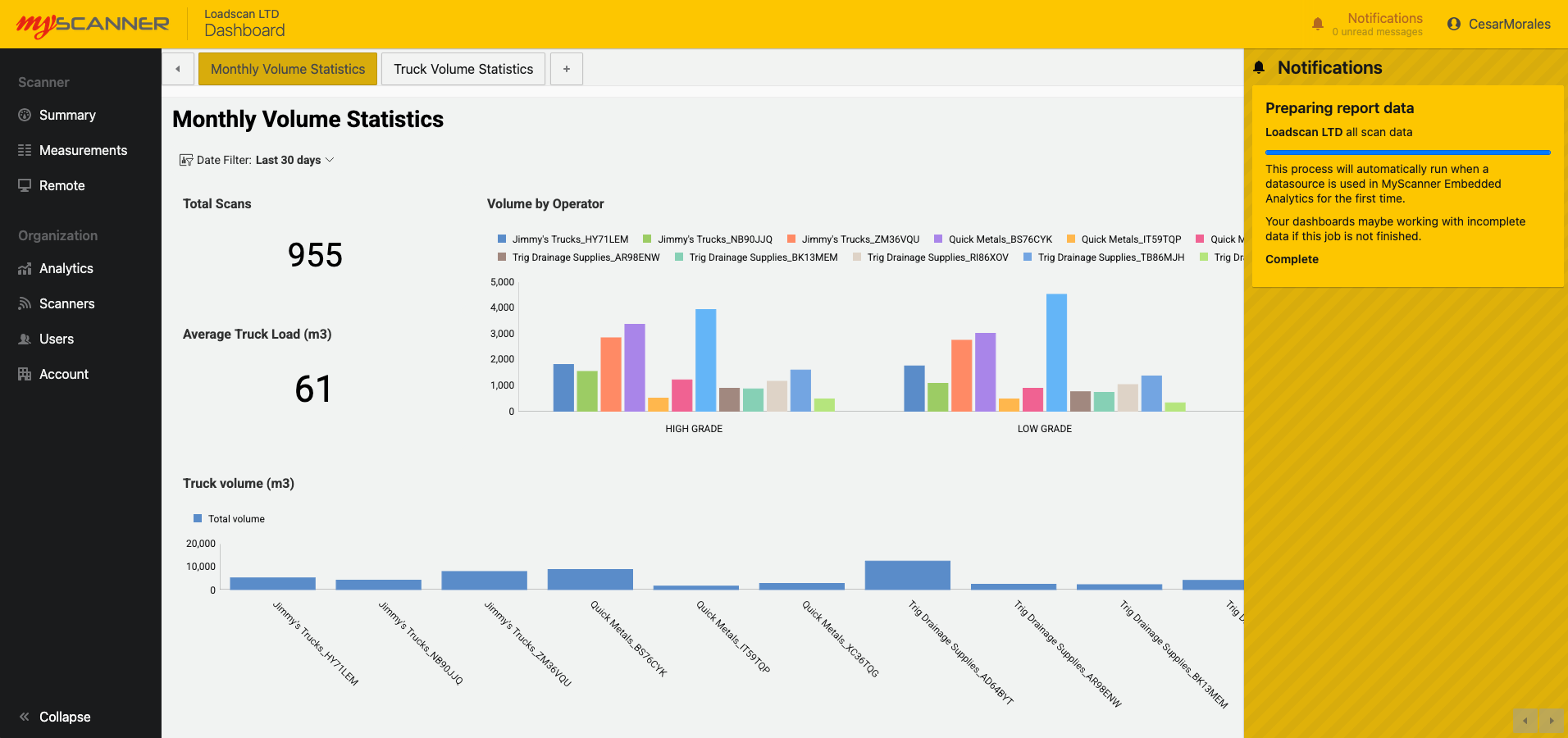Image resolution: width=1568 pixels, height=738 pixels.
Task: Open Users in the sidebar
Action: pos(57,339)
